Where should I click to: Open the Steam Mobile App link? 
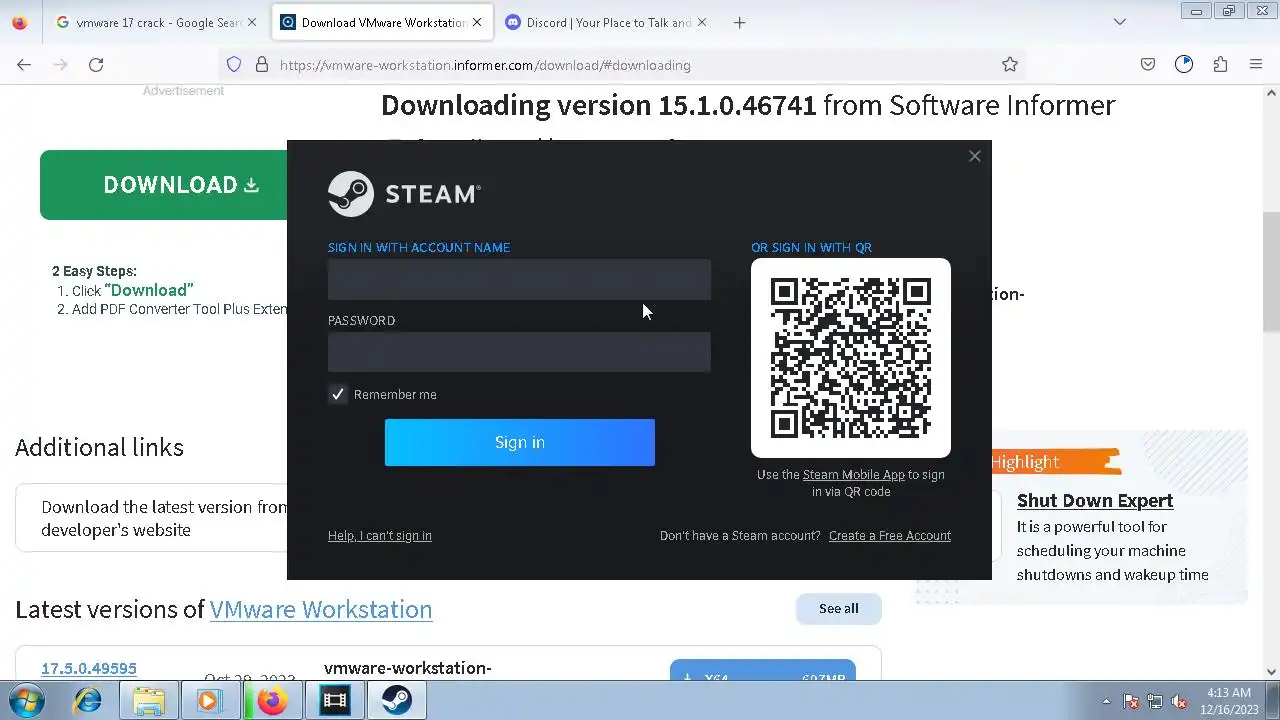click(x=853, y=475)
